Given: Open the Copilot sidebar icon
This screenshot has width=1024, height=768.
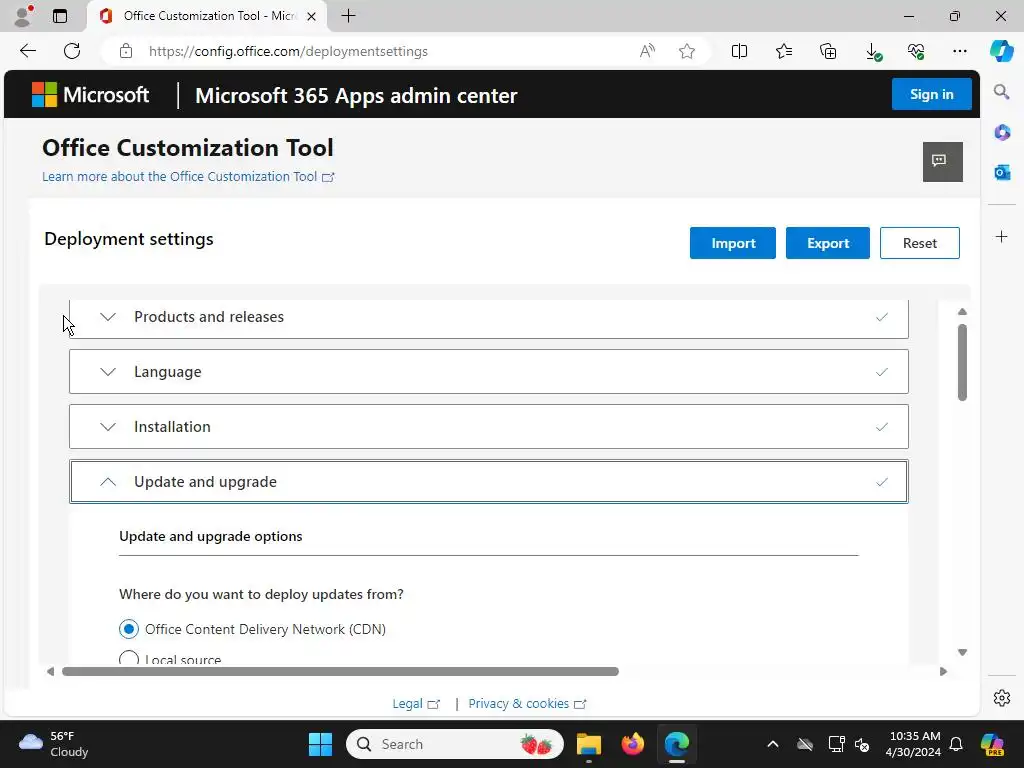Looking at the screenshot, I should (x=1001, y=51).
